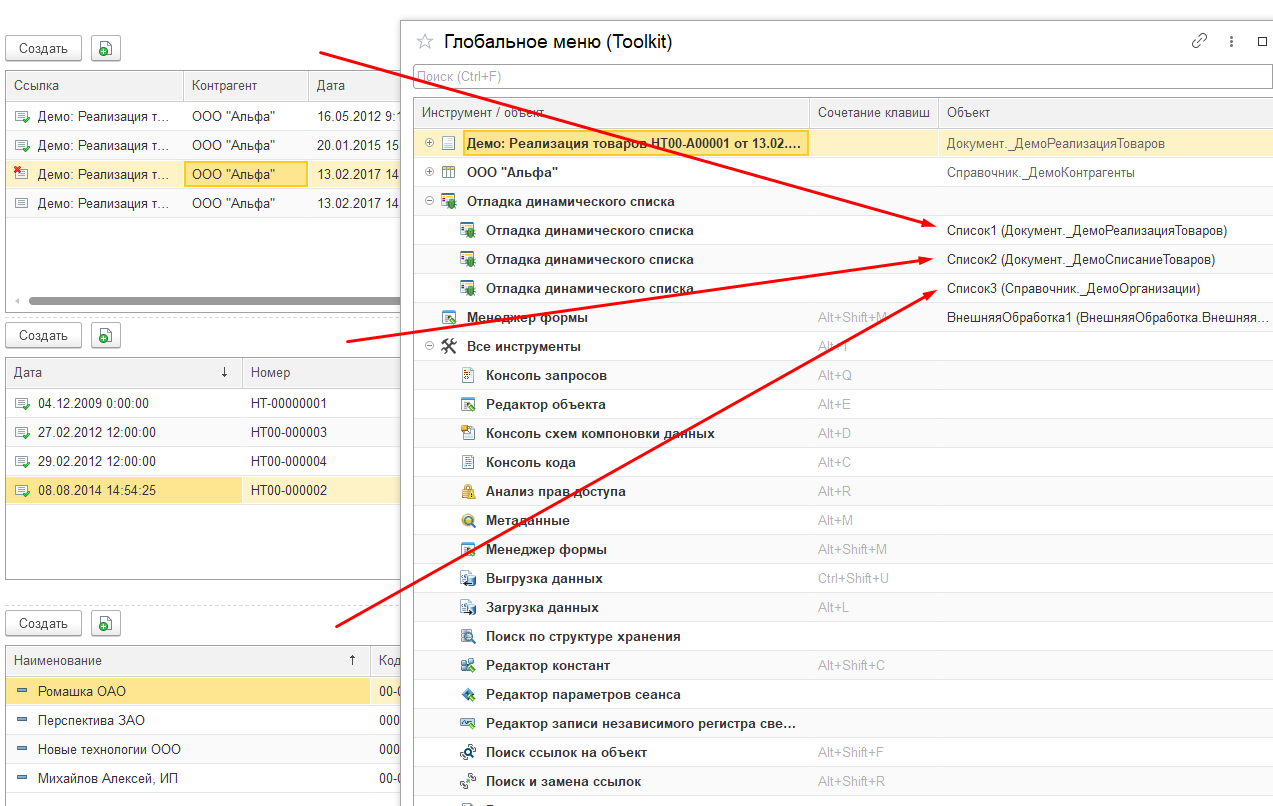Sort by Наименование column header
Screen dimensions: 1273x806
click(x=187, y=660)
